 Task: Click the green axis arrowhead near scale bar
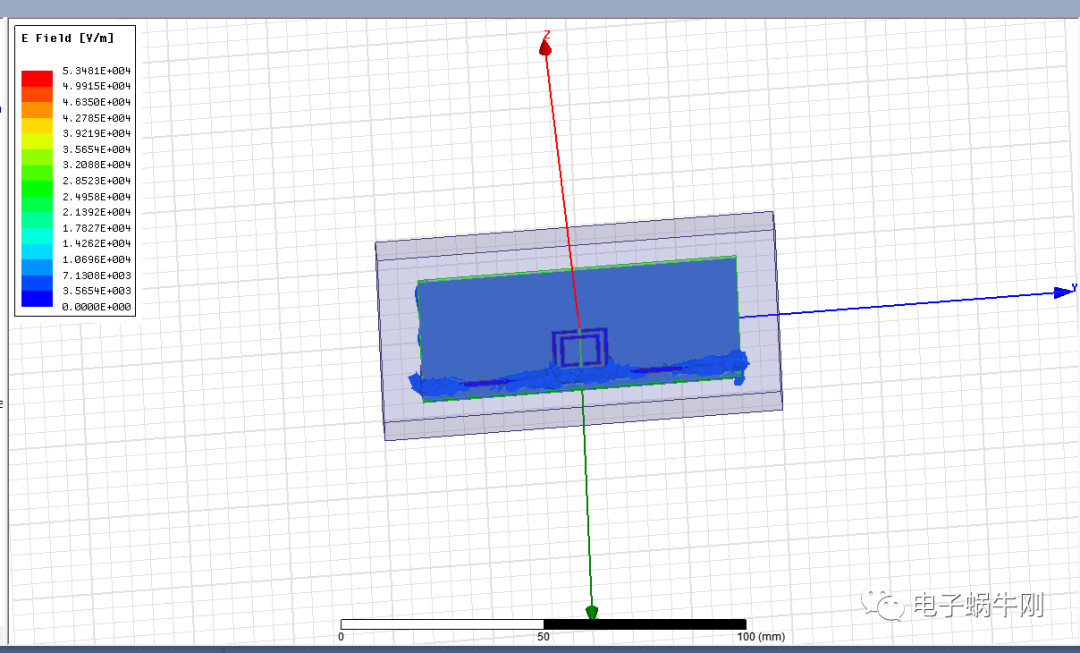592,611
